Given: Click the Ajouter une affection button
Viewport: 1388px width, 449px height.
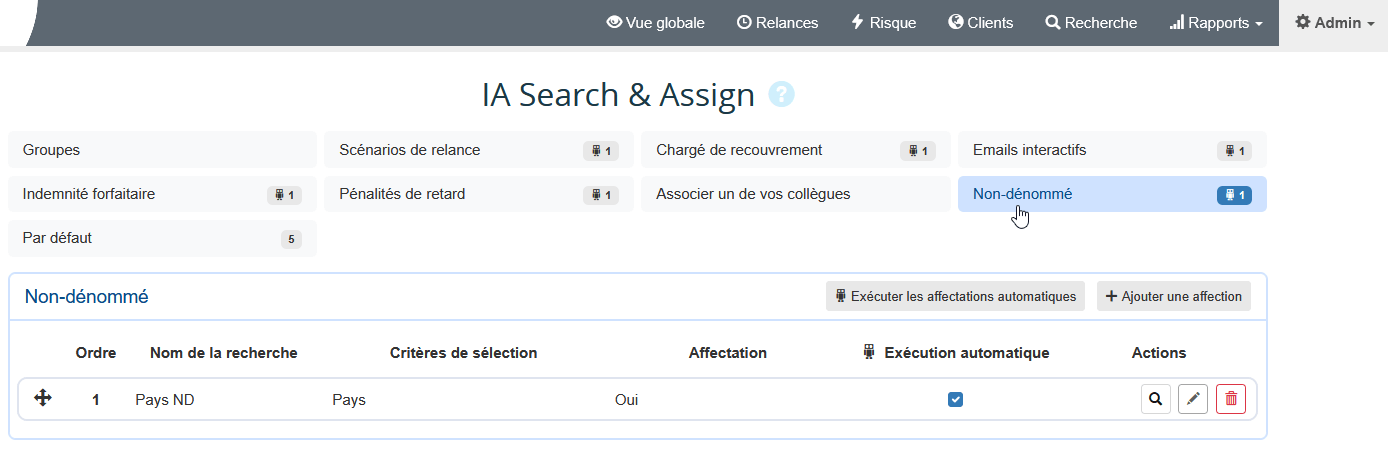Looking at the screenshot, I should click(x=1174, y=296).
